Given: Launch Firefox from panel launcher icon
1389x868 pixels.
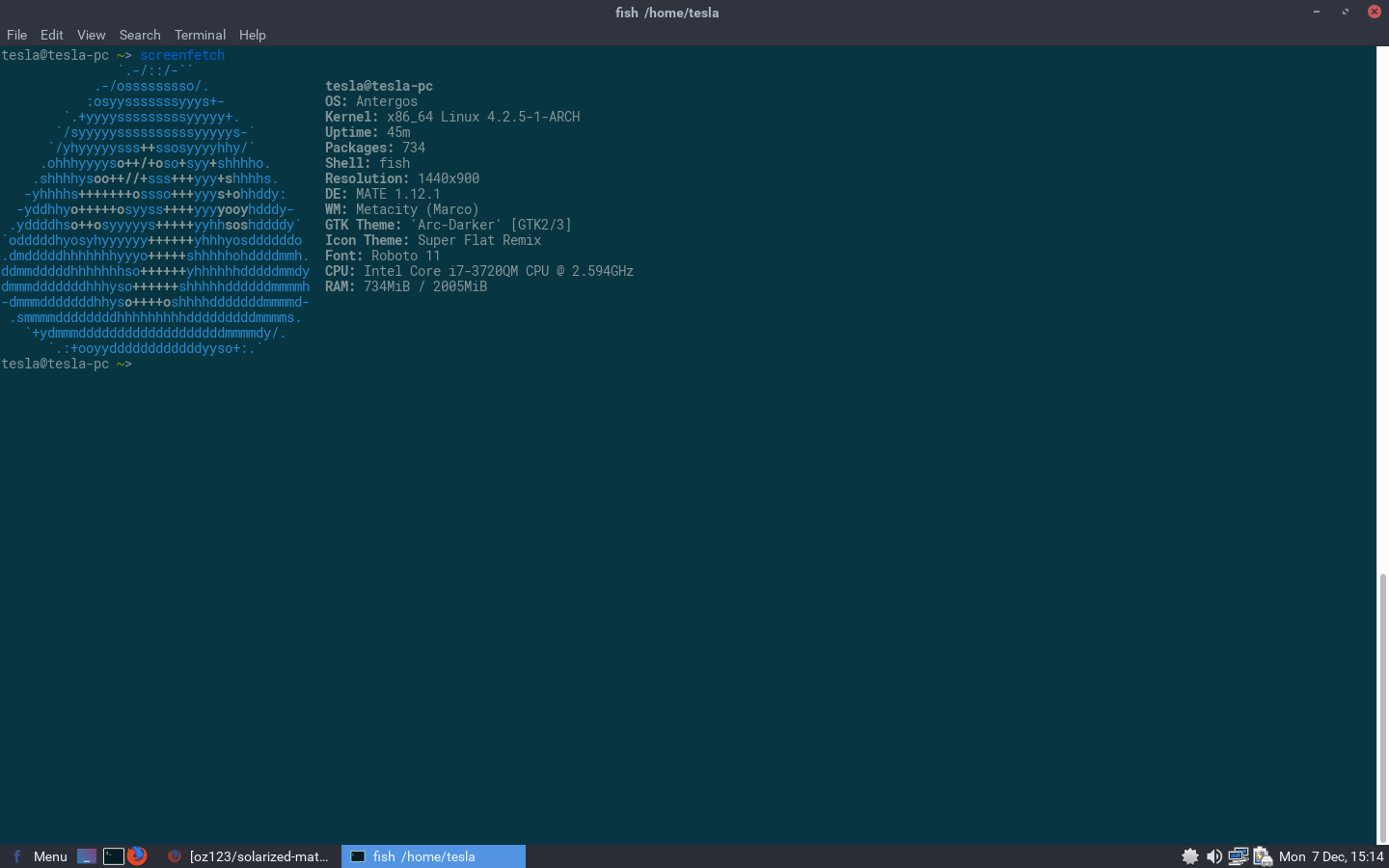Looking at the screenshot, I should [x=137, y=855].
